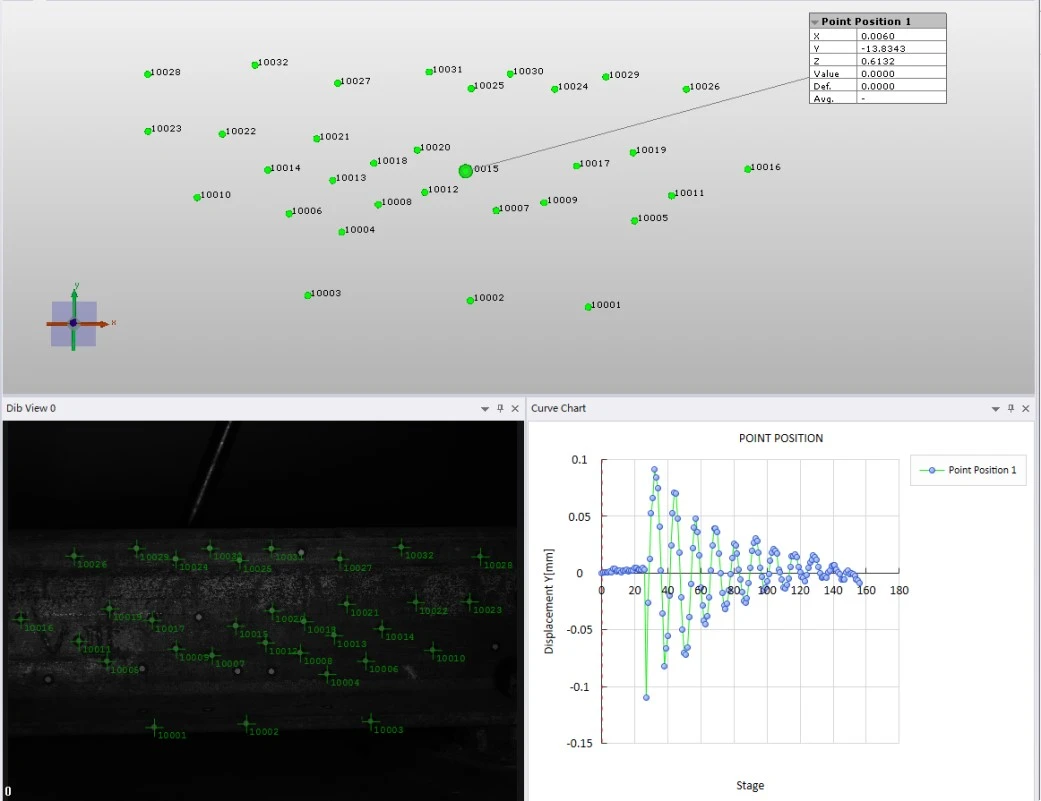Select point 10018 in the 3D view
Screen dimensions: 1041x801
click(374, 163)
